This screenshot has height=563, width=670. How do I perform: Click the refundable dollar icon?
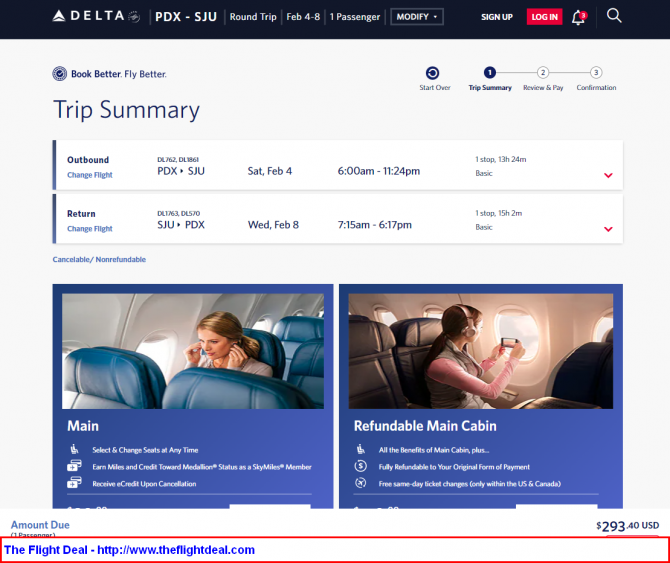coord(361,466)
